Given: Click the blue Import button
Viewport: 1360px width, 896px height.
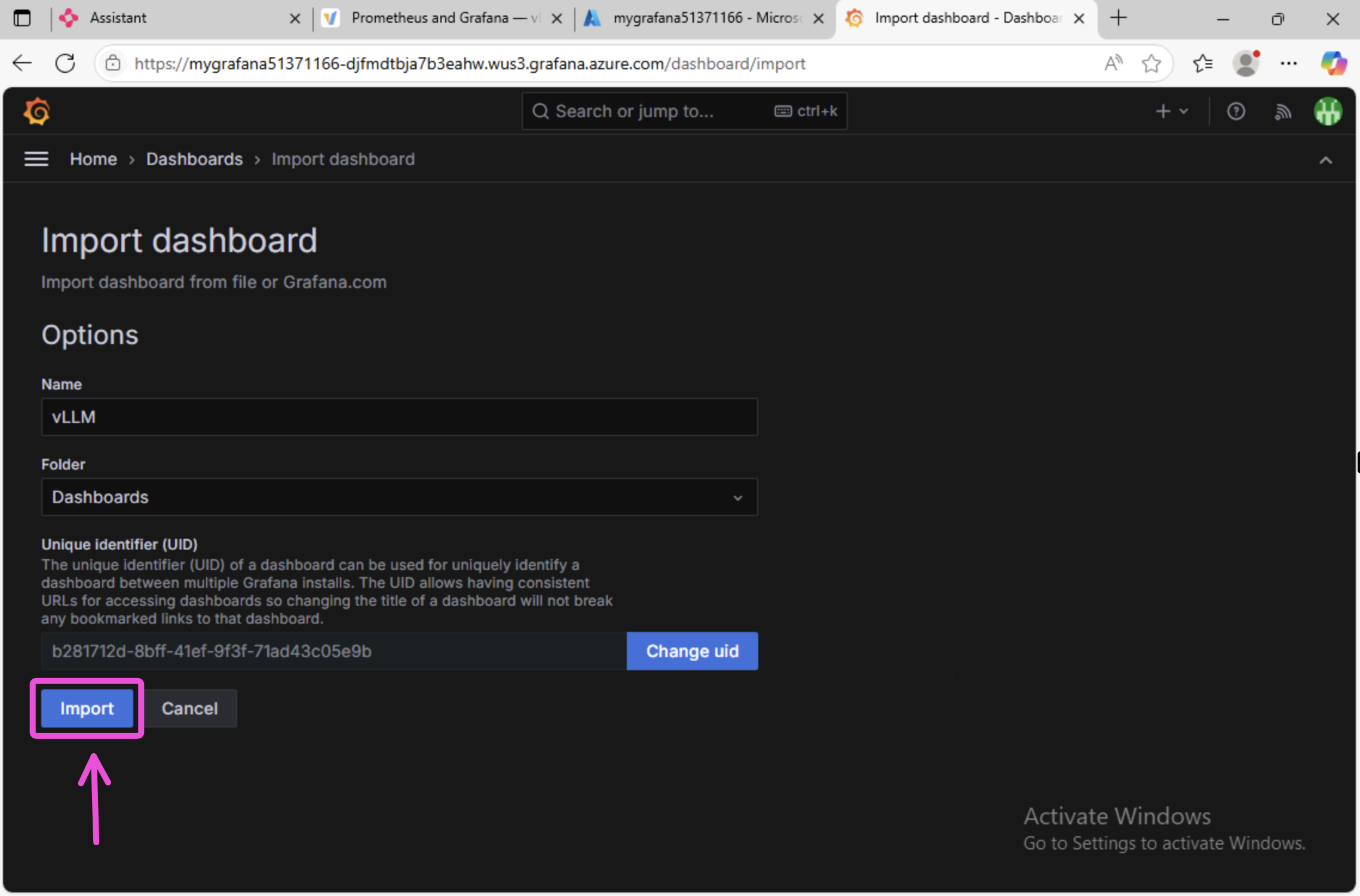Looking at the screenshot, I should (x=87, y=708).
